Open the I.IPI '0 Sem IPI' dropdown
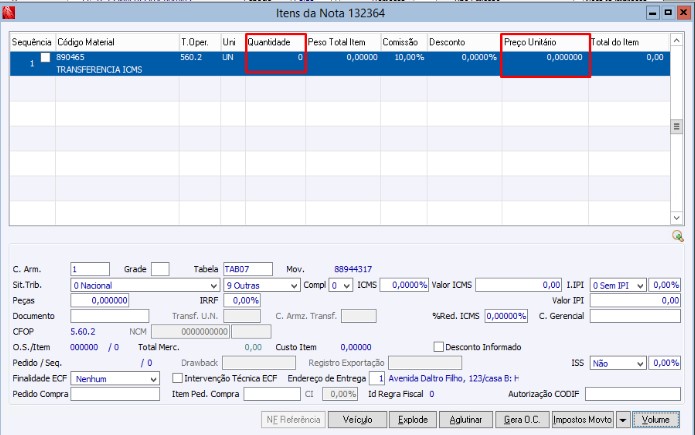The width and height of the screenshot is (695, 435). pyautogui.click(x=642, y=285)
